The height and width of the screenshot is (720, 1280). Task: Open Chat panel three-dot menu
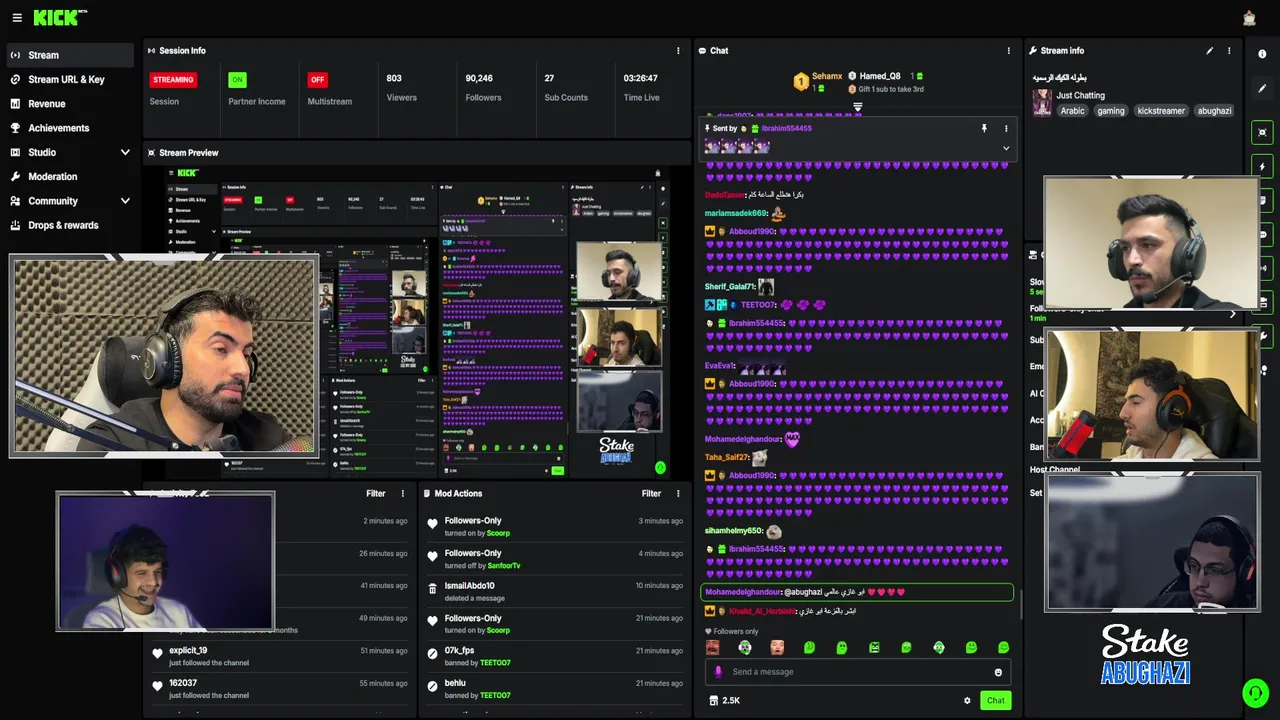point(1008,51)
